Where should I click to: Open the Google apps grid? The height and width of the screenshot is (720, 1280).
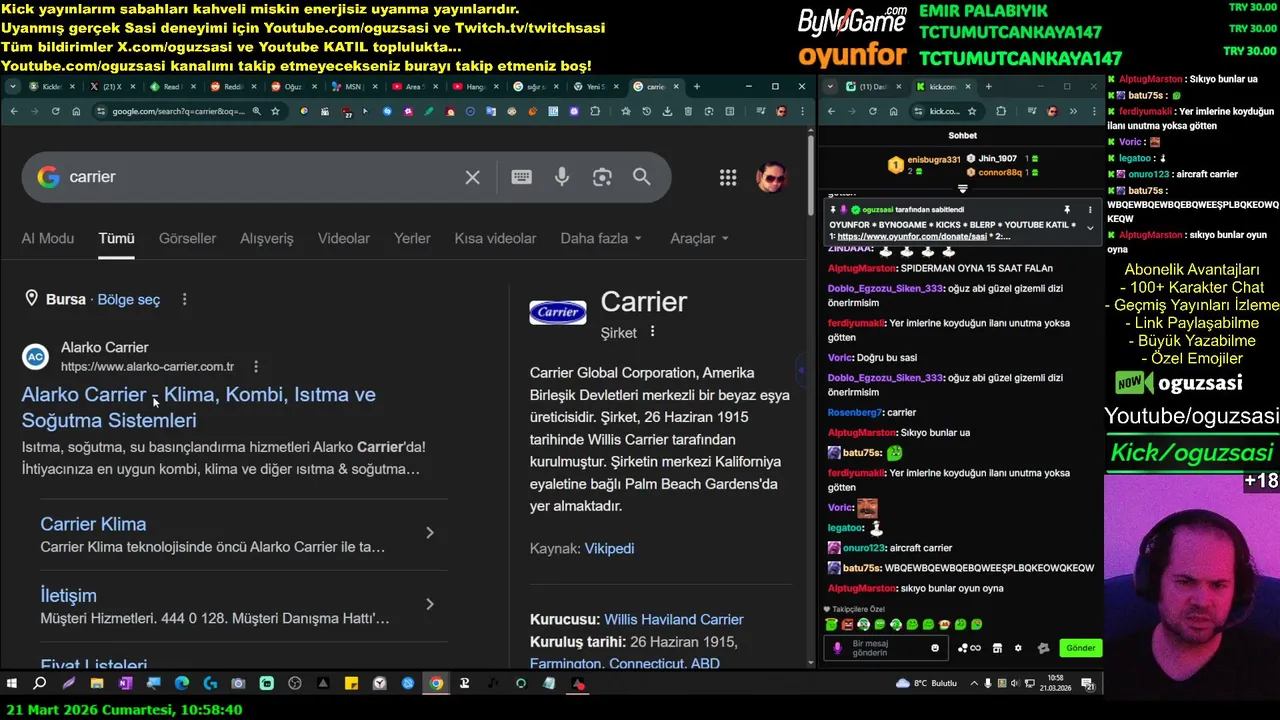[728, 177]
